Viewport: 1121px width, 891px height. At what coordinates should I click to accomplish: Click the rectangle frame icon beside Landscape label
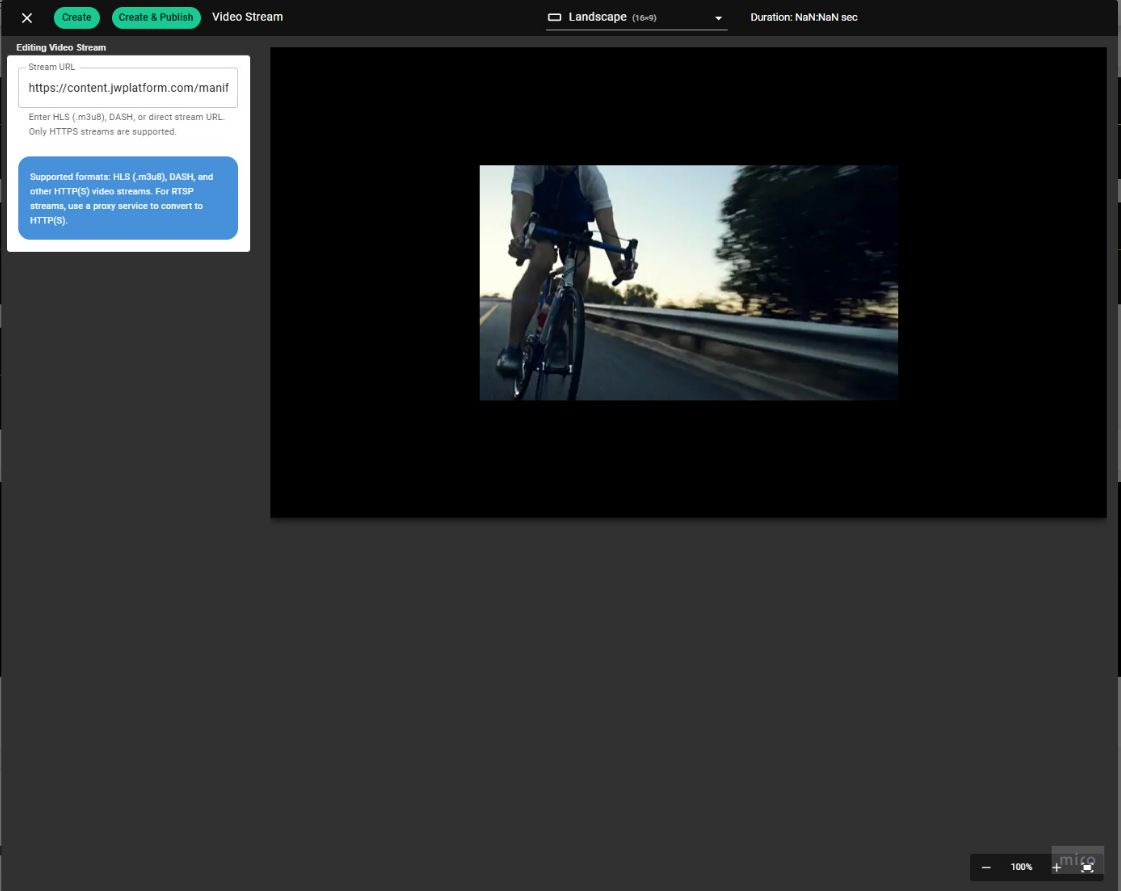click(x=555, y=16)
